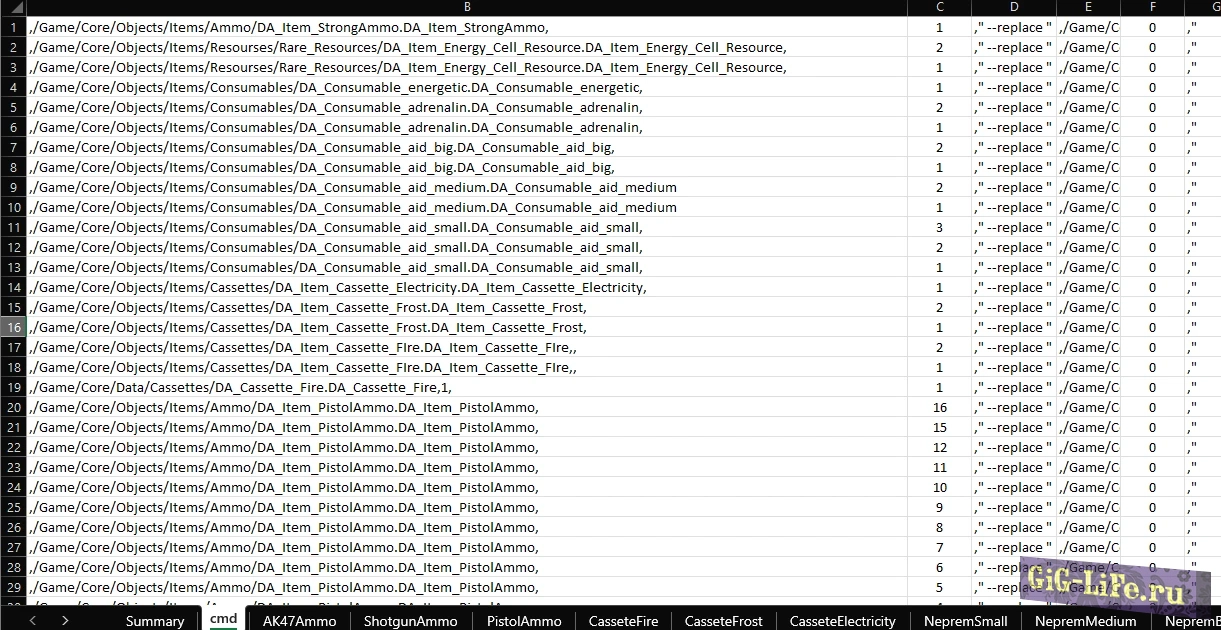The width and height of the screenshot is (1221, 630).
Task: Open the NepremMedium sheet tab
Action: (1085, 621)
